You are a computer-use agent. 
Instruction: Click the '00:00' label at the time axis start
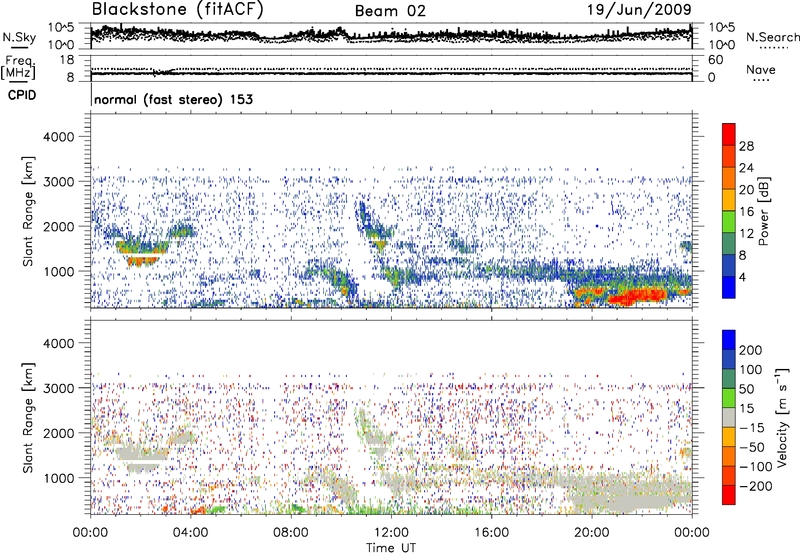point(90,533)
